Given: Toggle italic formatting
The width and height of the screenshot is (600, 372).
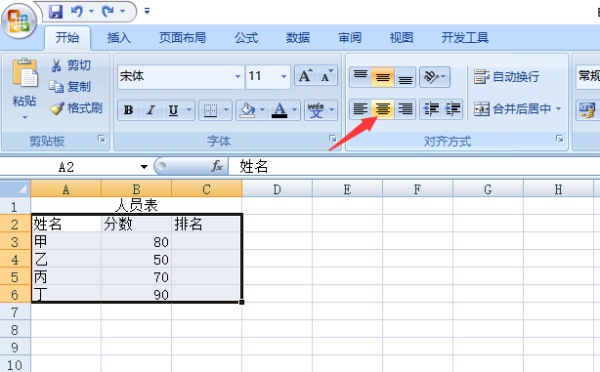Looking at the screenshot, I should (151, 110).
